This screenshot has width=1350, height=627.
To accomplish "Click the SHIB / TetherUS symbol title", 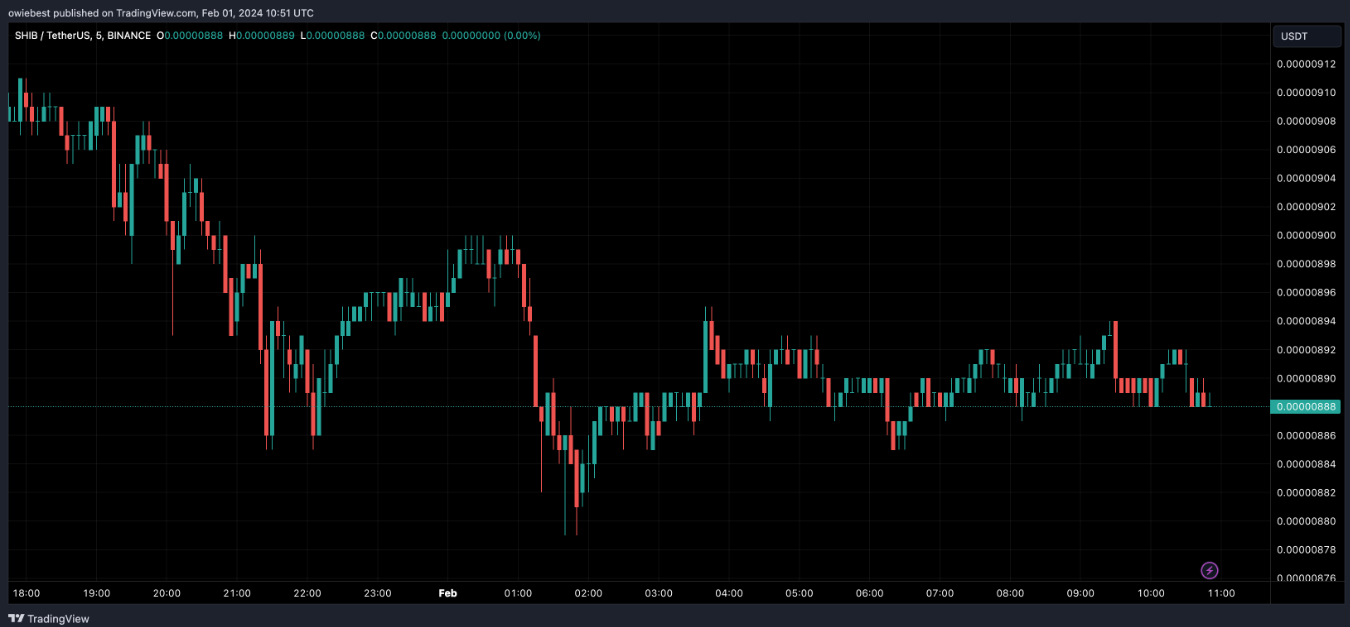I will (52, 36).
